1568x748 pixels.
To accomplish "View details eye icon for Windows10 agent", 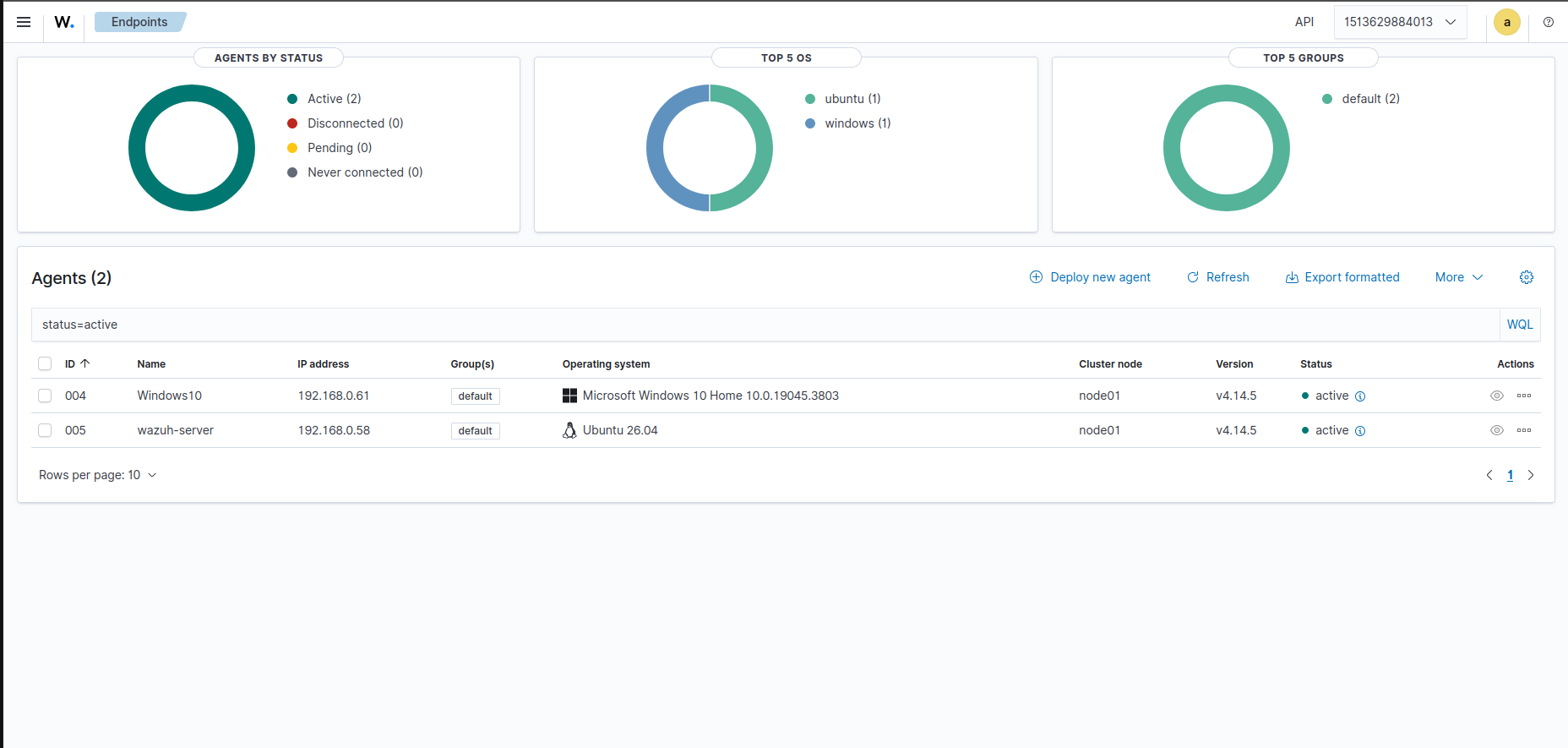I will 1497,396.
